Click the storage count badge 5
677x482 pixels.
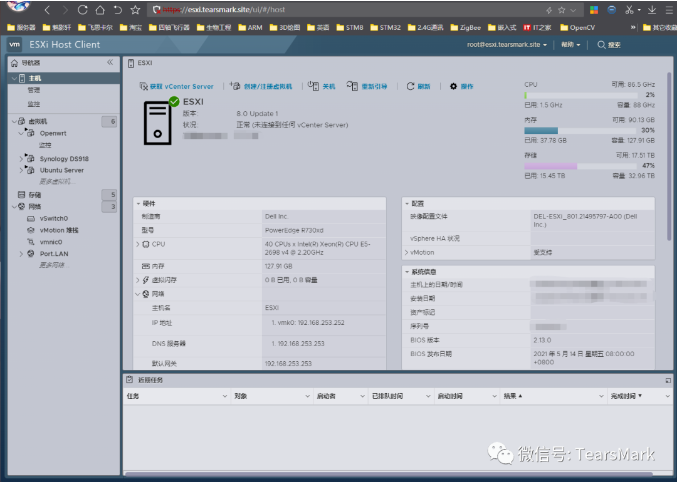coord(109,194)
